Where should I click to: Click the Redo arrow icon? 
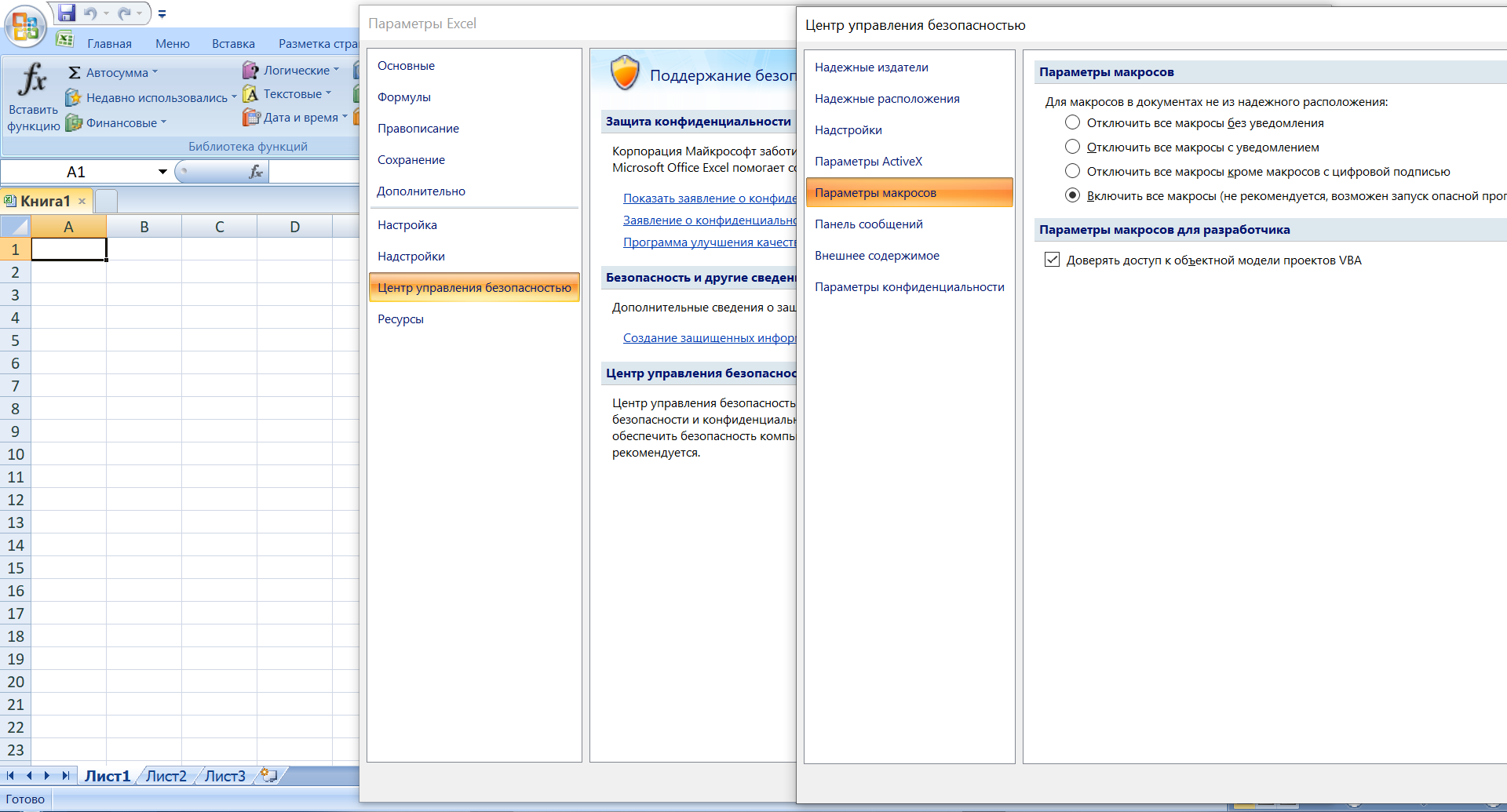(124, 13)
